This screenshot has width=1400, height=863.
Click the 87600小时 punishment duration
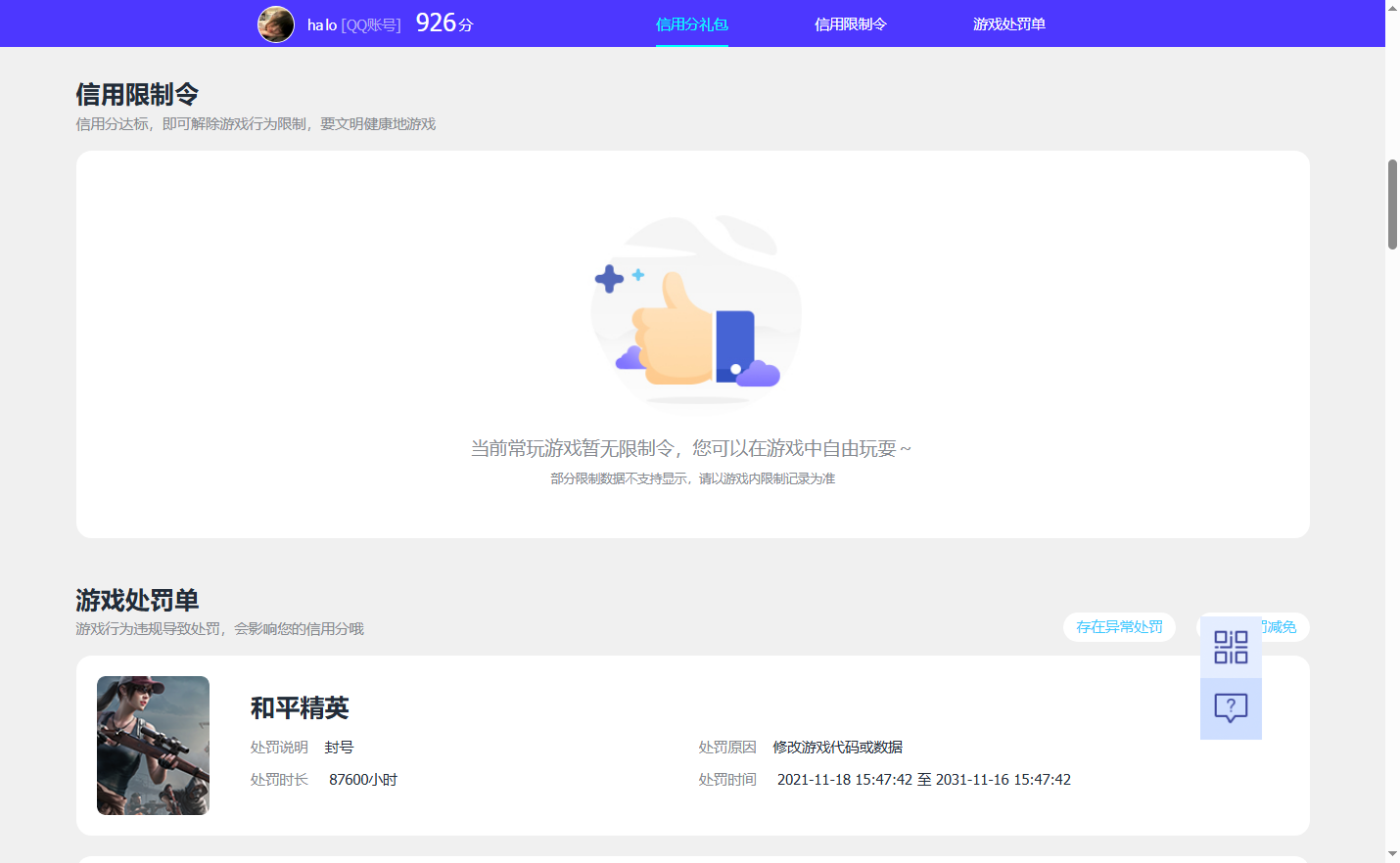click(x=363, y=780)
